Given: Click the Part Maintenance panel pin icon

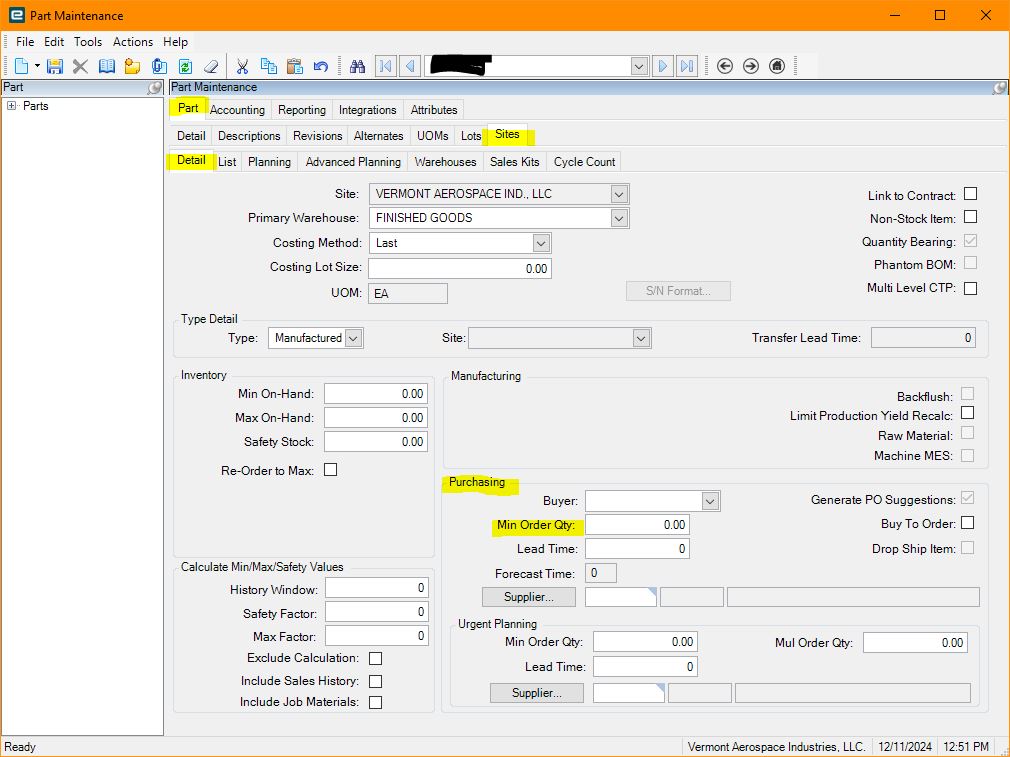Looking at the screenshot, I should 1000,88.
